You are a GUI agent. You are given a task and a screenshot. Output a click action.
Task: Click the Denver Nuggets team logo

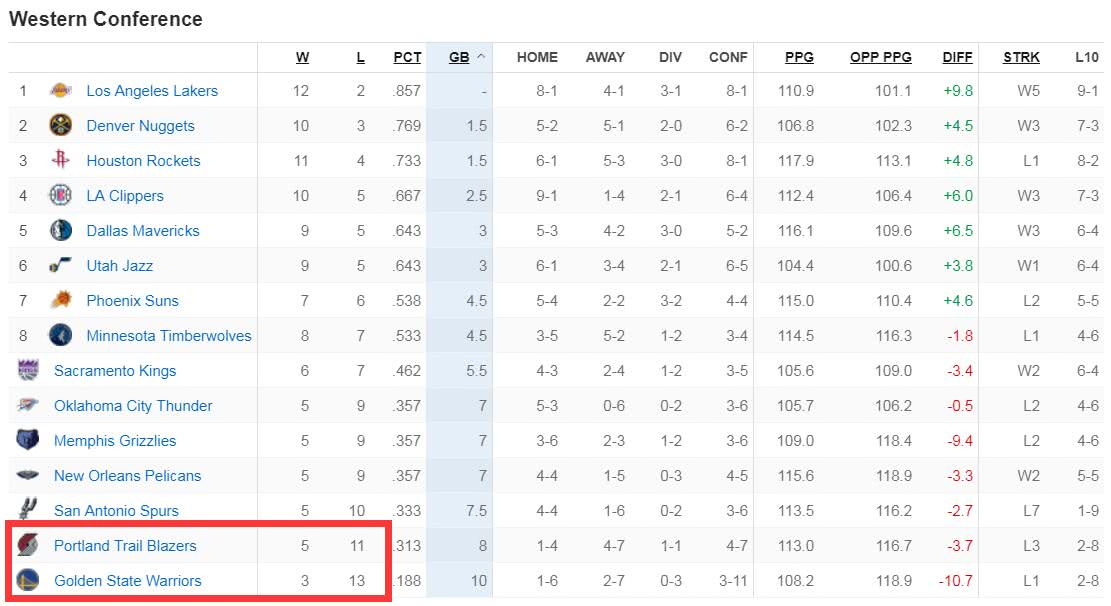click(61, 125)
